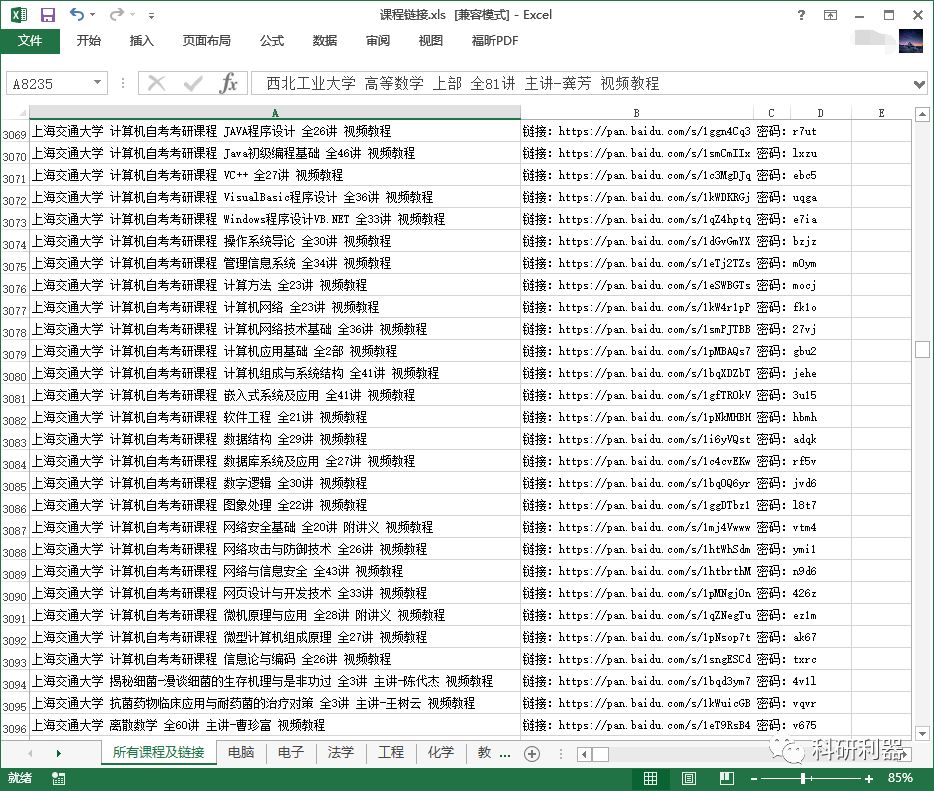Open the Help question mark icon
934x791 pixels.
coord(801,15)
